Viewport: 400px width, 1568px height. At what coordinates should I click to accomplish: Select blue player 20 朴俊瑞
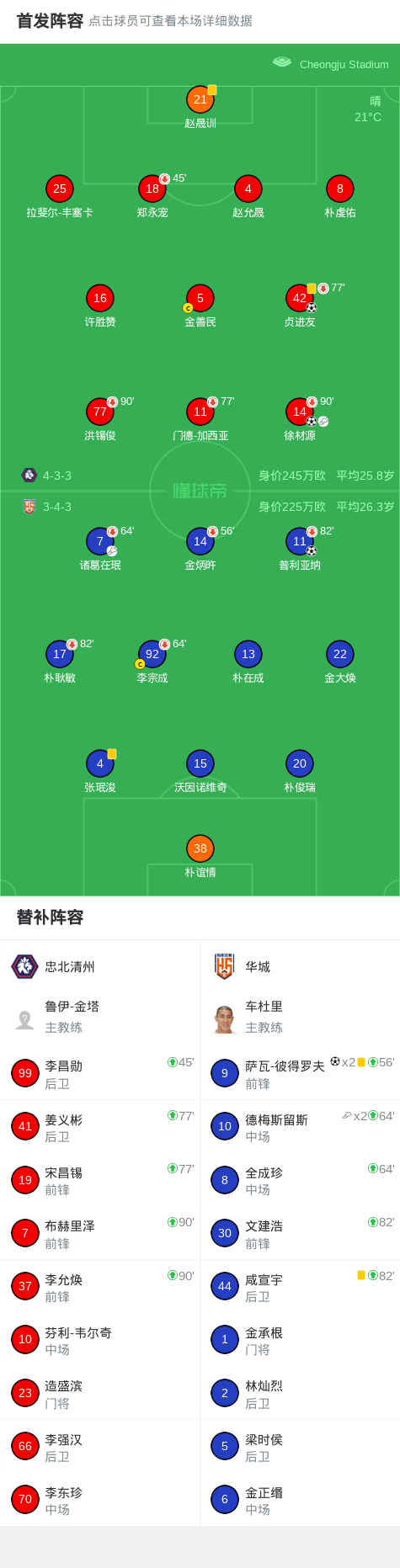pos(300,763)
